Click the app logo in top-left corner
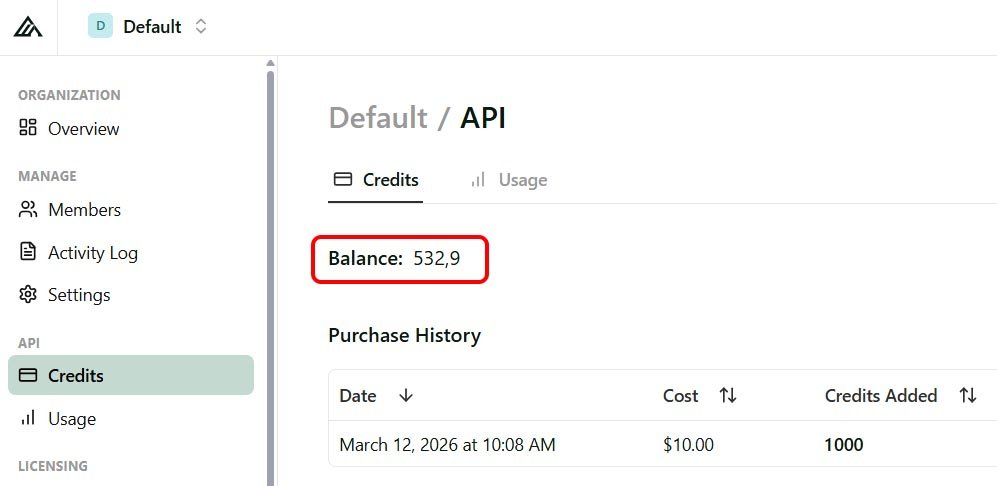Viewport: 997px width, 486px height. (28, 27)
